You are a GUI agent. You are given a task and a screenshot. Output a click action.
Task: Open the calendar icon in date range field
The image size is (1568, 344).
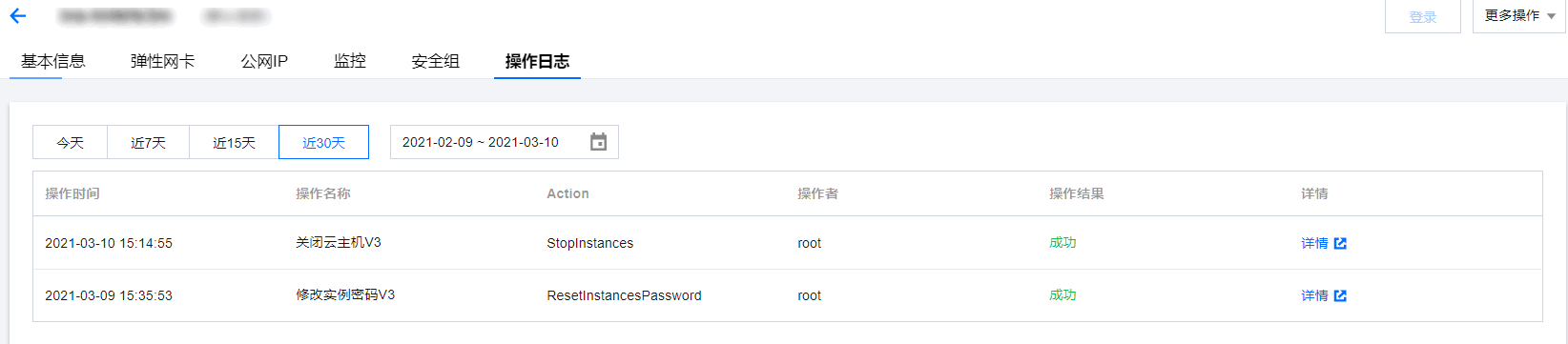[598, 142]
